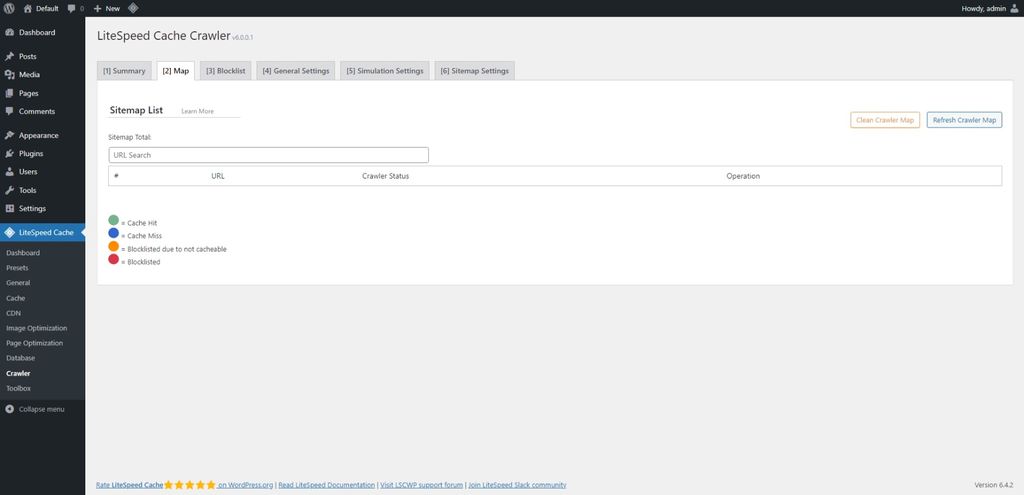1024x495 pixels.
Task: Click the Collapse menu arrow icon
Action: (10, 409)
